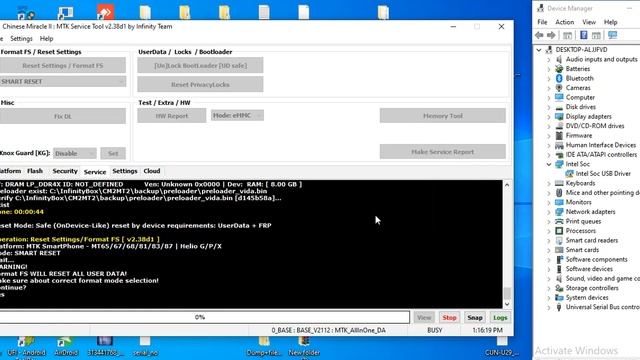Viewport: 640px width, 360px height.
Task: Click the Mode: SMART RESET log line
Action: pyautogui.click(x=30, y=253)
